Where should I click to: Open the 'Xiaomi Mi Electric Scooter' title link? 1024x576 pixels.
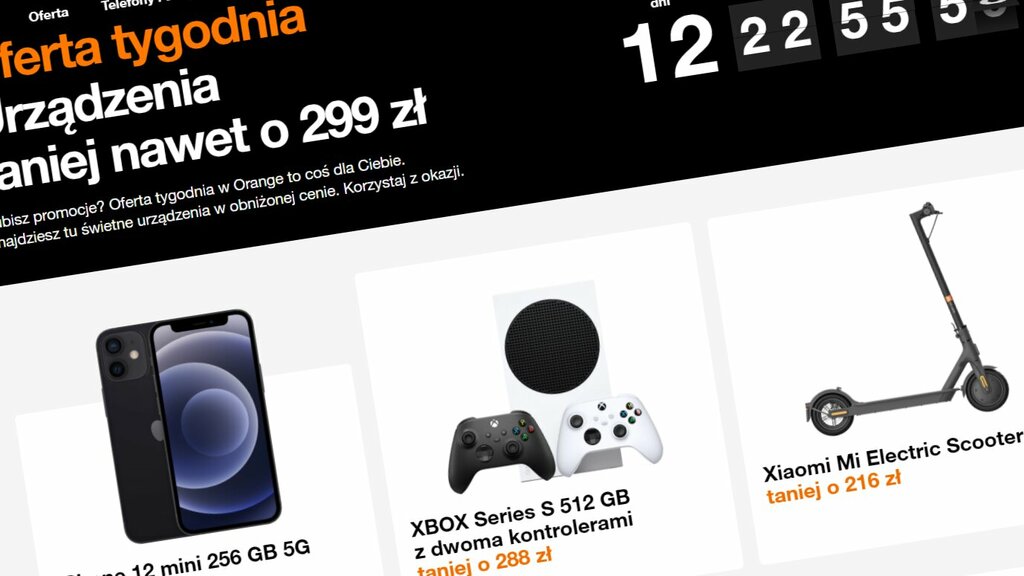click(893, 455)
